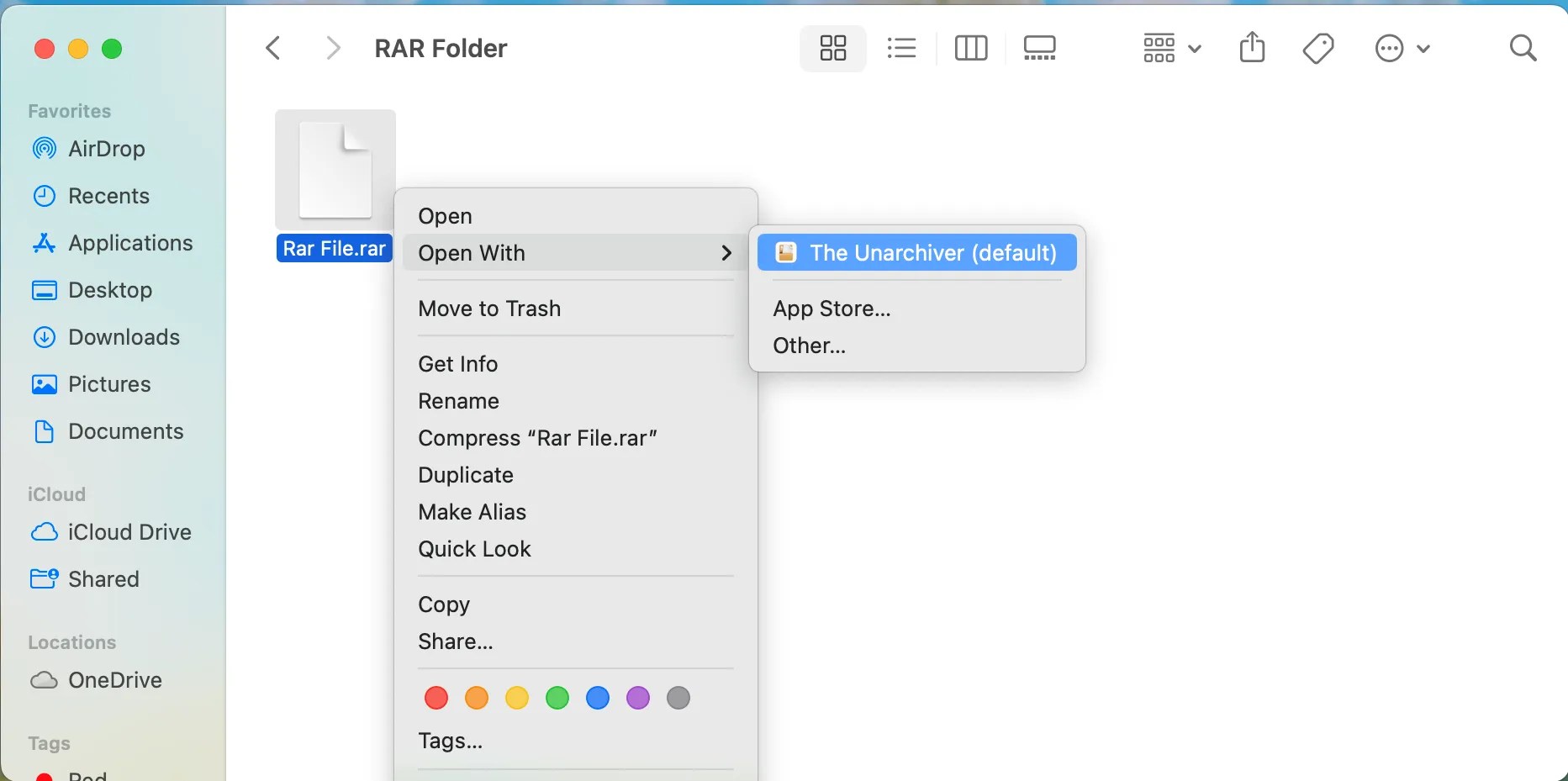Apply the blue tag color dot

pos(598,698)
